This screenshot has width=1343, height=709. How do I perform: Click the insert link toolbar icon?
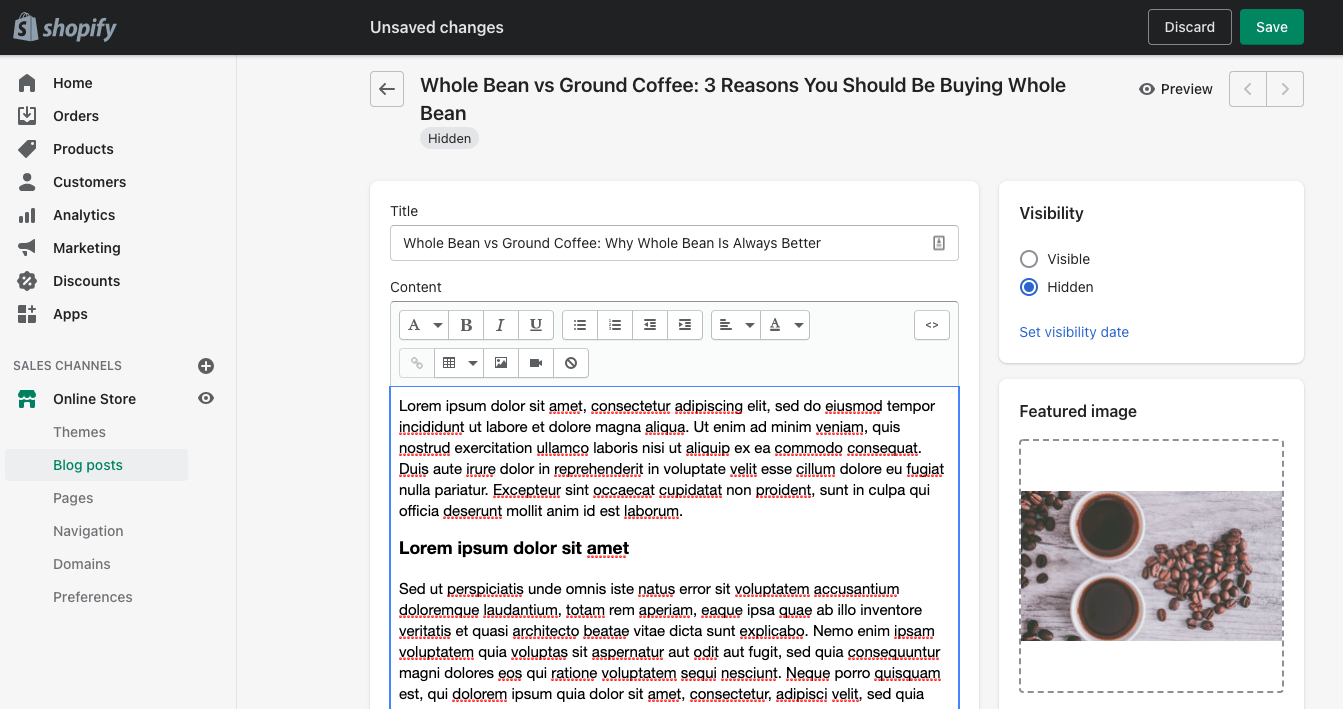coord(417,363)
